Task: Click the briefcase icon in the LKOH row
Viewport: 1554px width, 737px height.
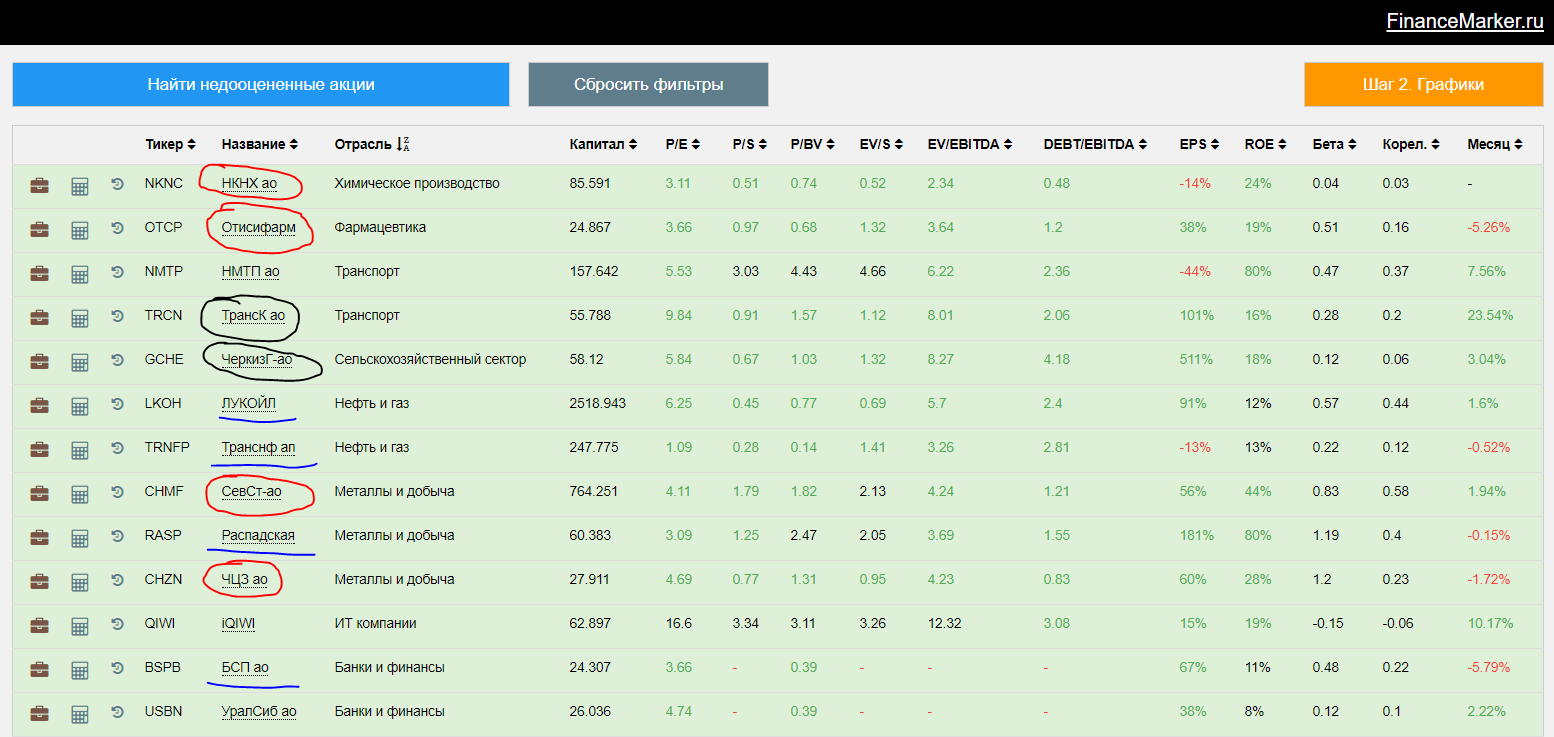Action: 39,405
